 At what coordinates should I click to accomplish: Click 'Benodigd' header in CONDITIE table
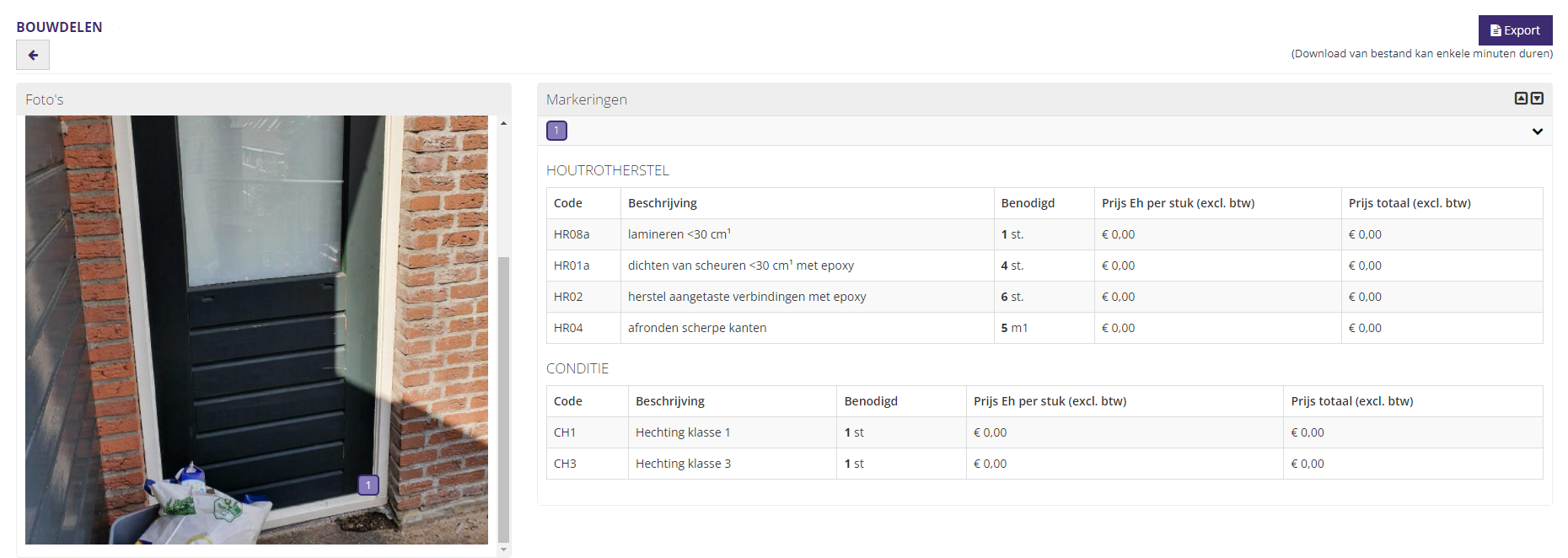coord(871,401)
